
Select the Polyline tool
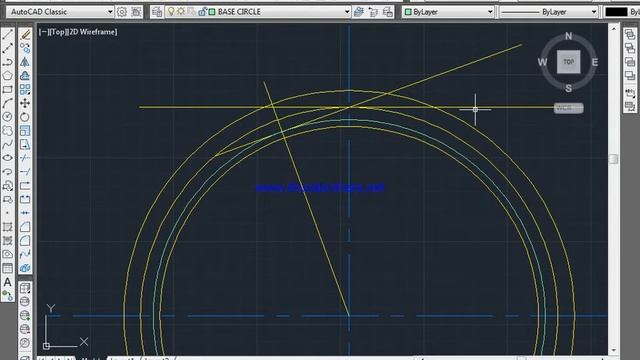coord(7,62)
